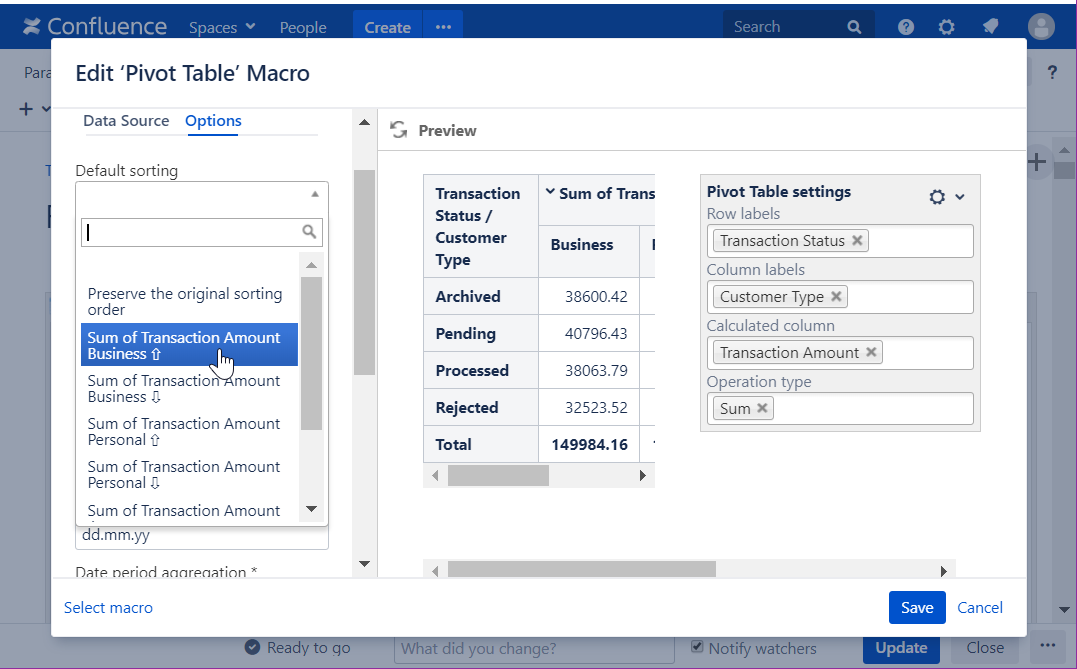Viewport: 1077px width, 669px height.
Task: Click the help question mark icon in the navbar
Action: pos(905,27)
